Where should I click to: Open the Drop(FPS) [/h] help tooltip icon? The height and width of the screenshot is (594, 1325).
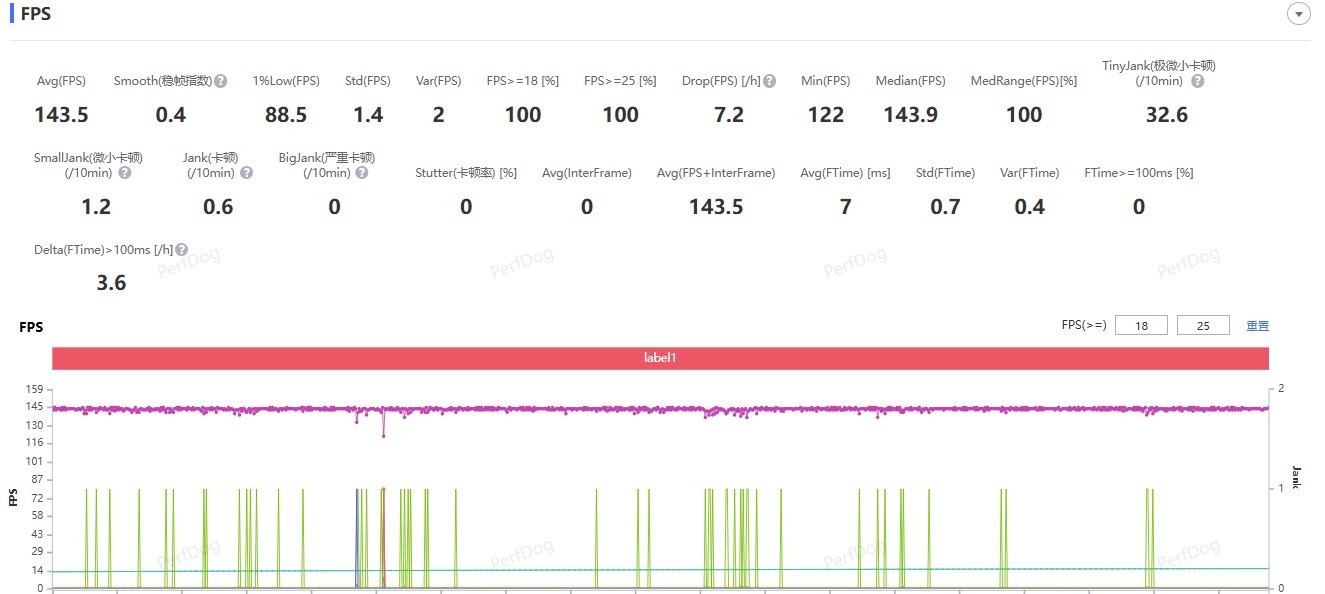tap(769, 81)
